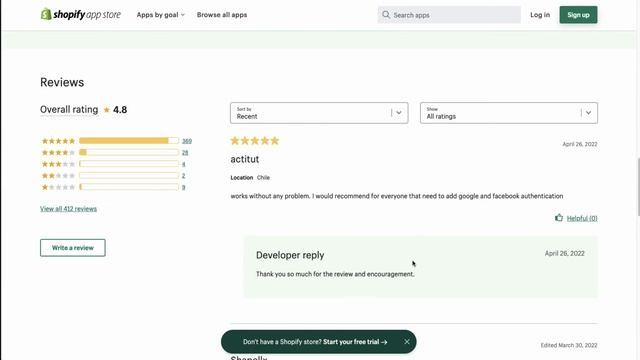Click the one-star rating bar
Screen dimensions: 640x360
pyautogui.click(x=129, y=187)
